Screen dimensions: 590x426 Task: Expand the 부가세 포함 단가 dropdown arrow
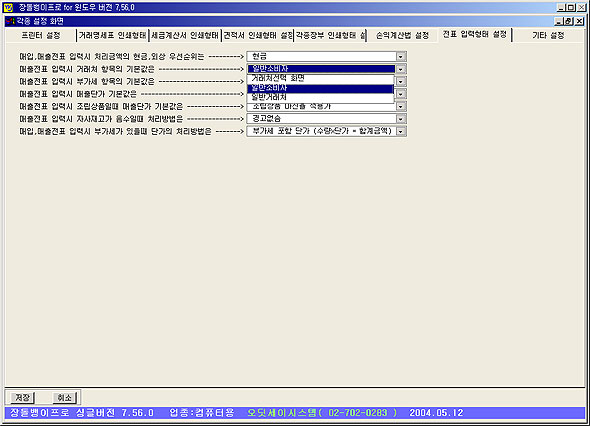tap(401, 131)
